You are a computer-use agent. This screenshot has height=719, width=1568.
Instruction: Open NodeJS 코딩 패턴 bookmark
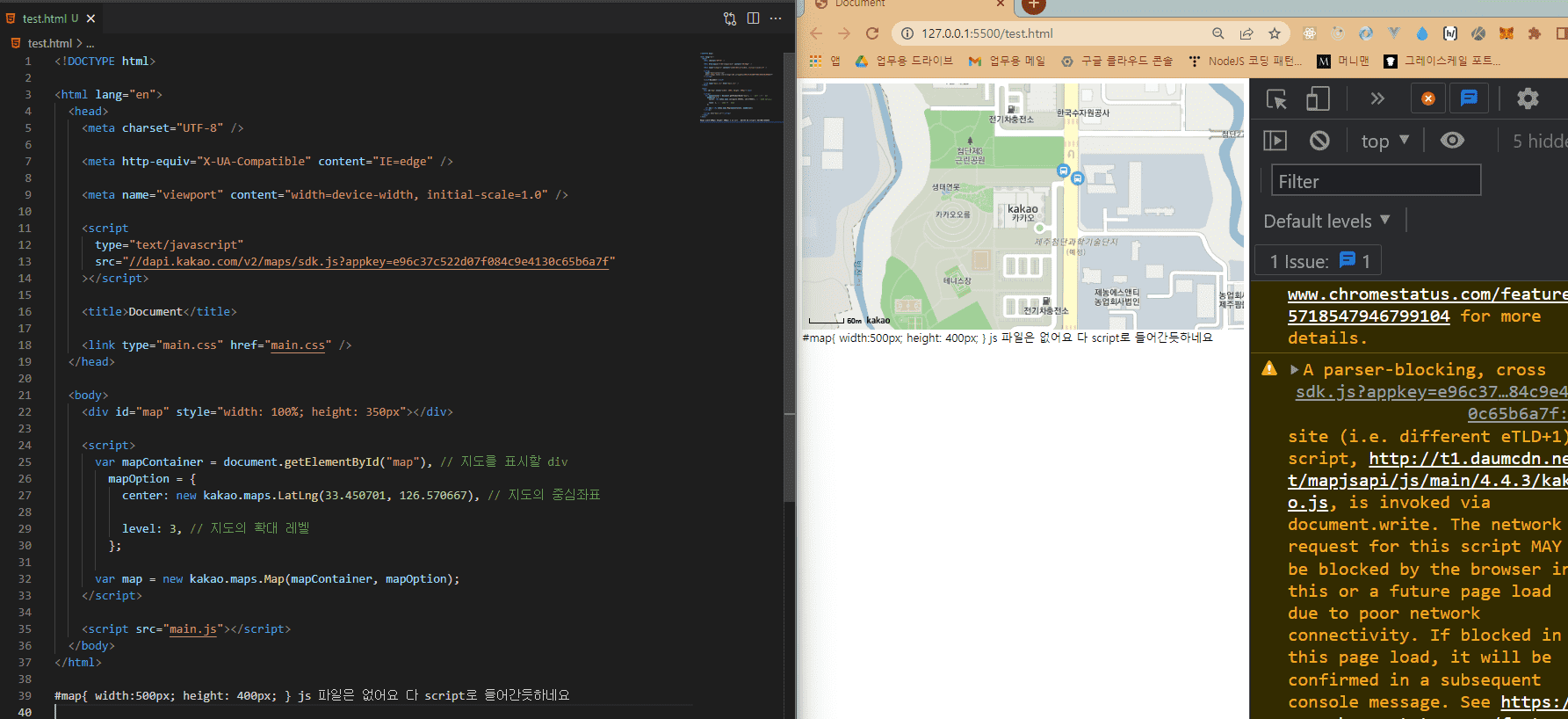pyautogui.click(x=1246, y=61)
